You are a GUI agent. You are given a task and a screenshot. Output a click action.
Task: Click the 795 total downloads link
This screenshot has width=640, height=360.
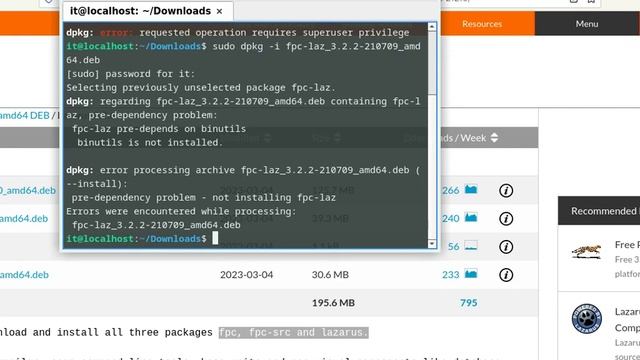469,303
